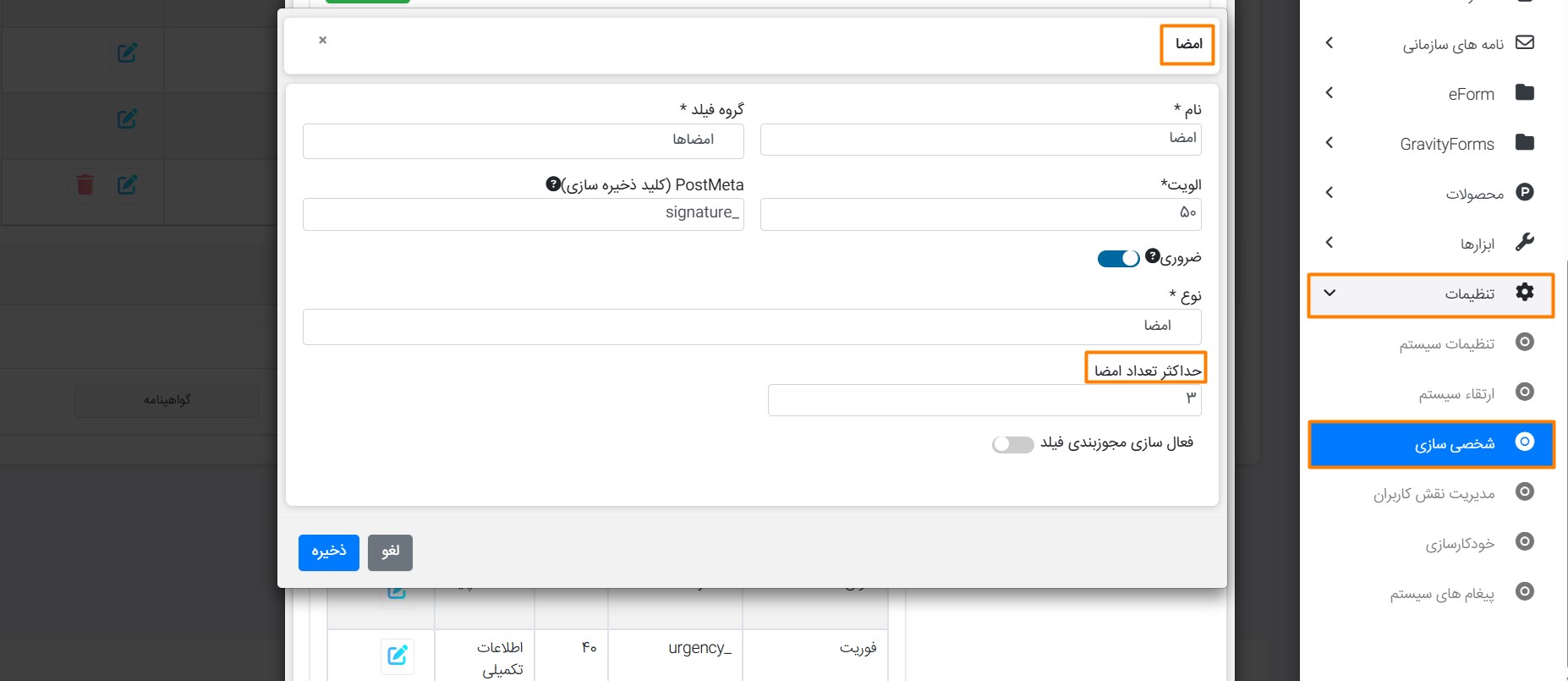Open the گروه فیلد dropdown
This screenshot has height=681, width=1568.
coord(524,140)
